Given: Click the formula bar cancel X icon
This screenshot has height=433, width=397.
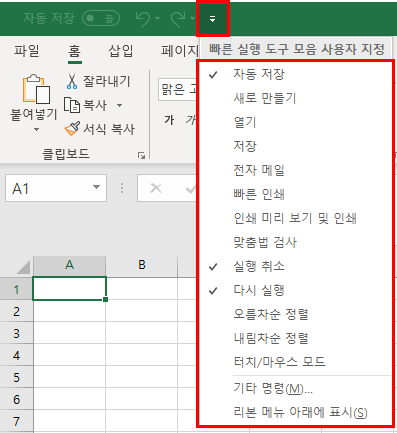Looking at the screenshot, I should (156, 188).
